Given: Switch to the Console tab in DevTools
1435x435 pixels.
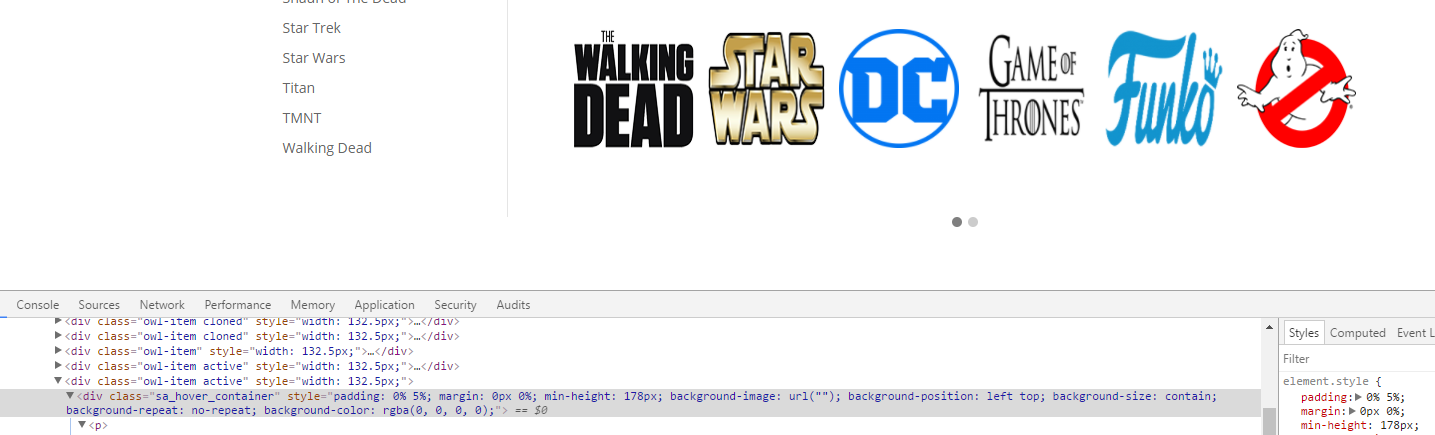Looking at the screenshot, I should [x=38, y=305].
